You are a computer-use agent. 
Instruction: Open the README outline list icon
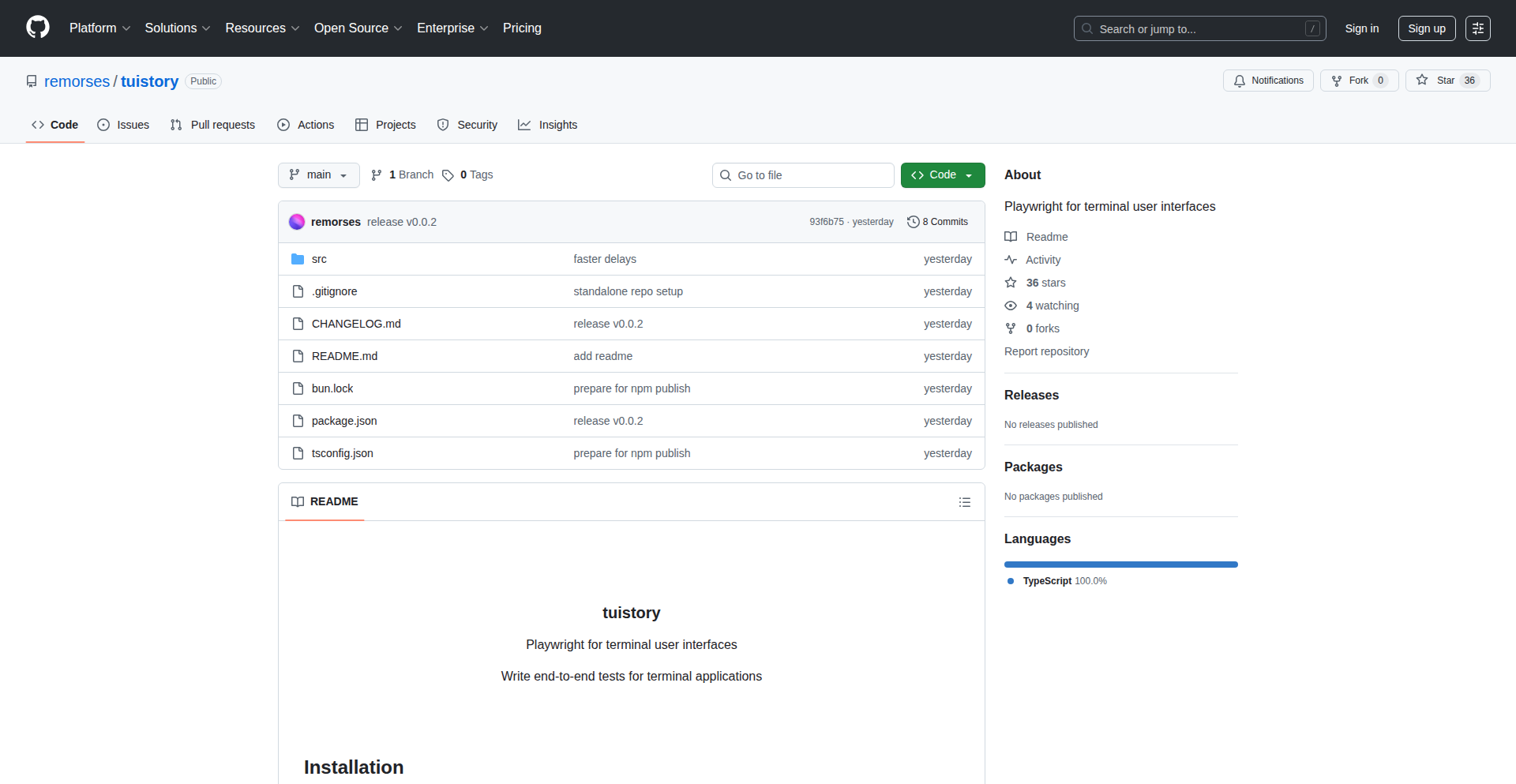coord(964,502)
